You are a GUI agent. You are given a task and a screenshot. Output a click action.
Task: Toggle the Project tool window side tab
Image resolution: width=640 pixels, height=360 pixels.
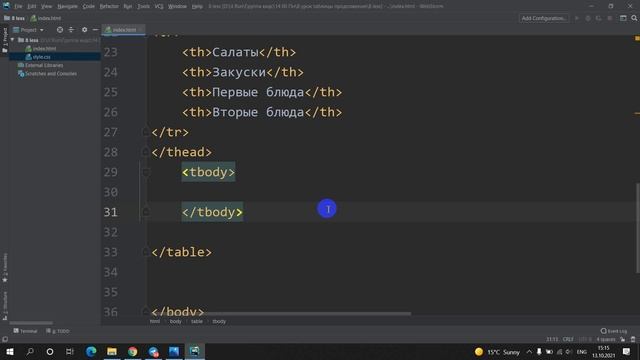(x=5, y=40)
